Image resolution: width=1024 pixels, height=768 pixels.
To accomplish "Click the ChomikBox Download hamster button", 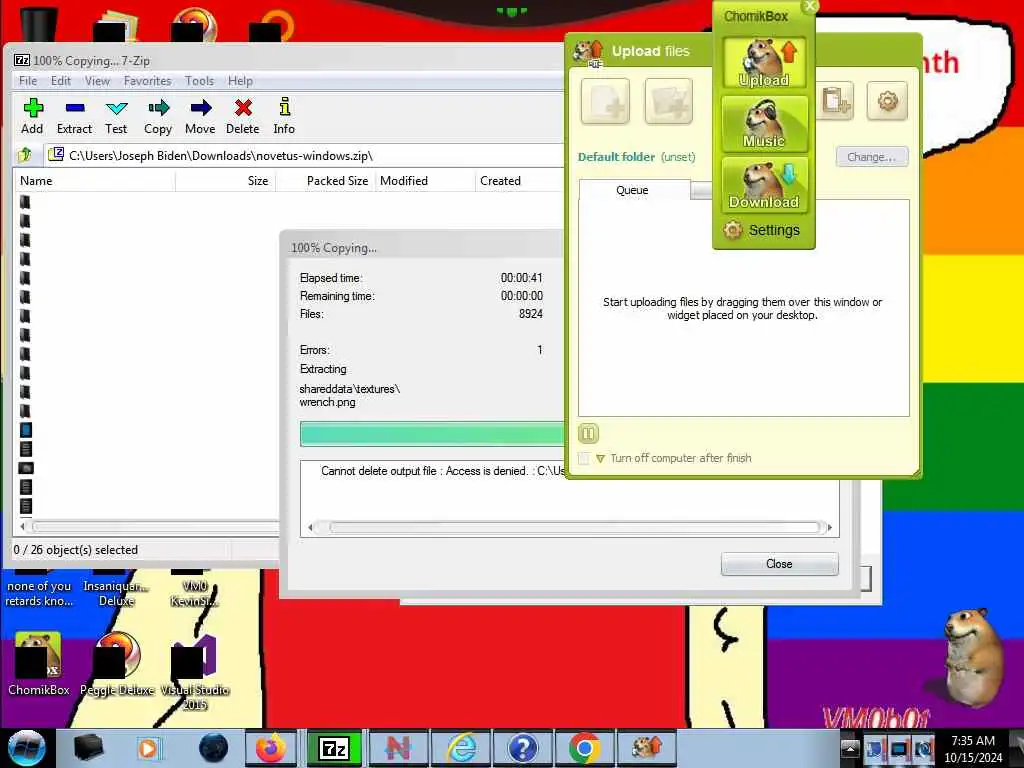I will 764,185.
